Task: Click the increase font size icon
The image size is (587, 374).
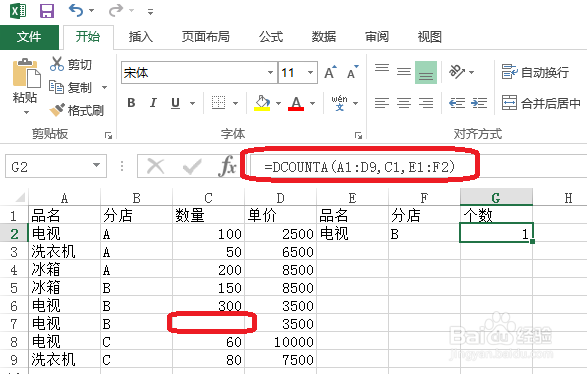Action: [x=330, y=72]
